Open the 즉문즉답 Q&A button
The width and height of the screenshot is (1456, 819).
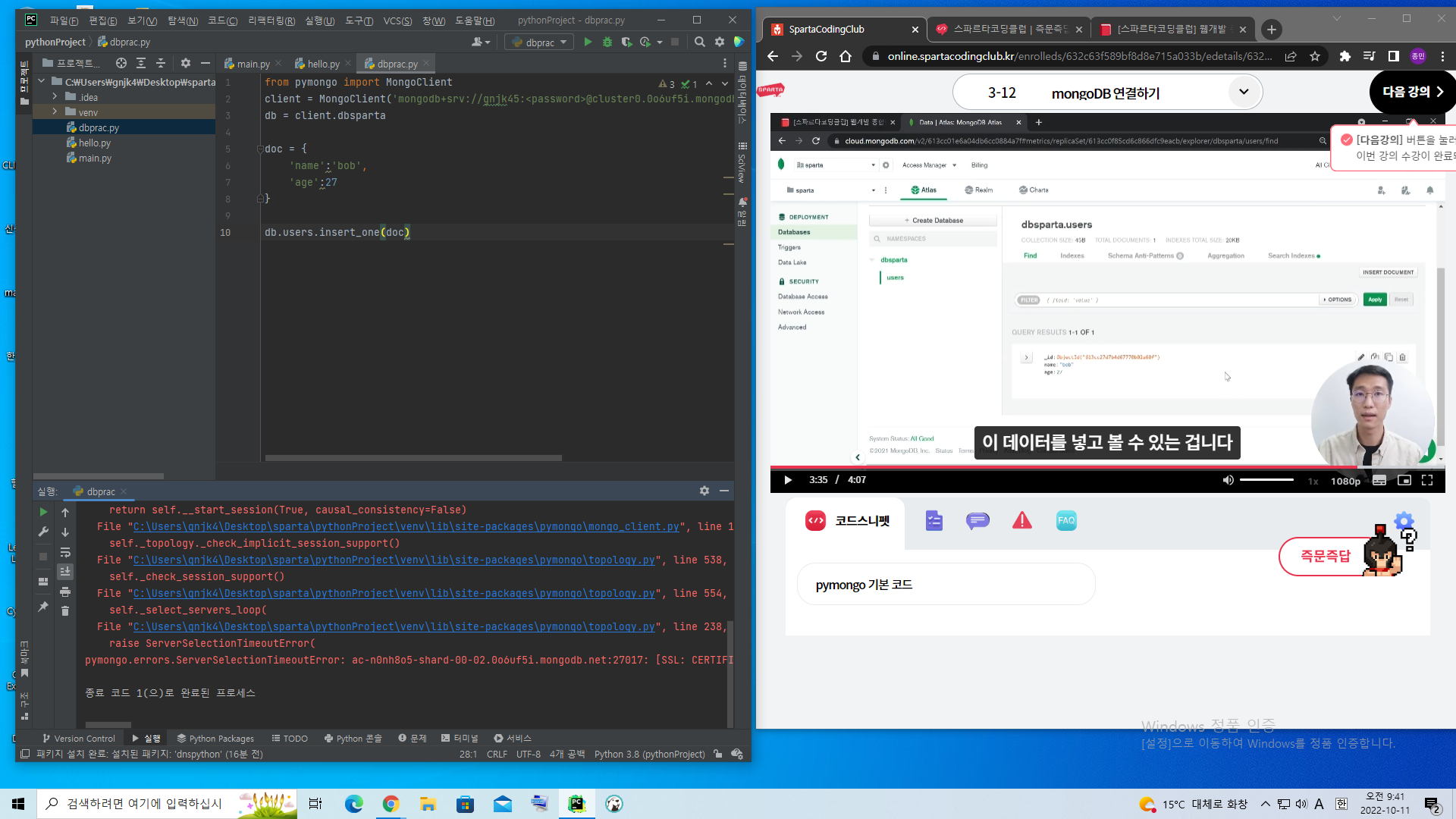tap(1326, 557)
